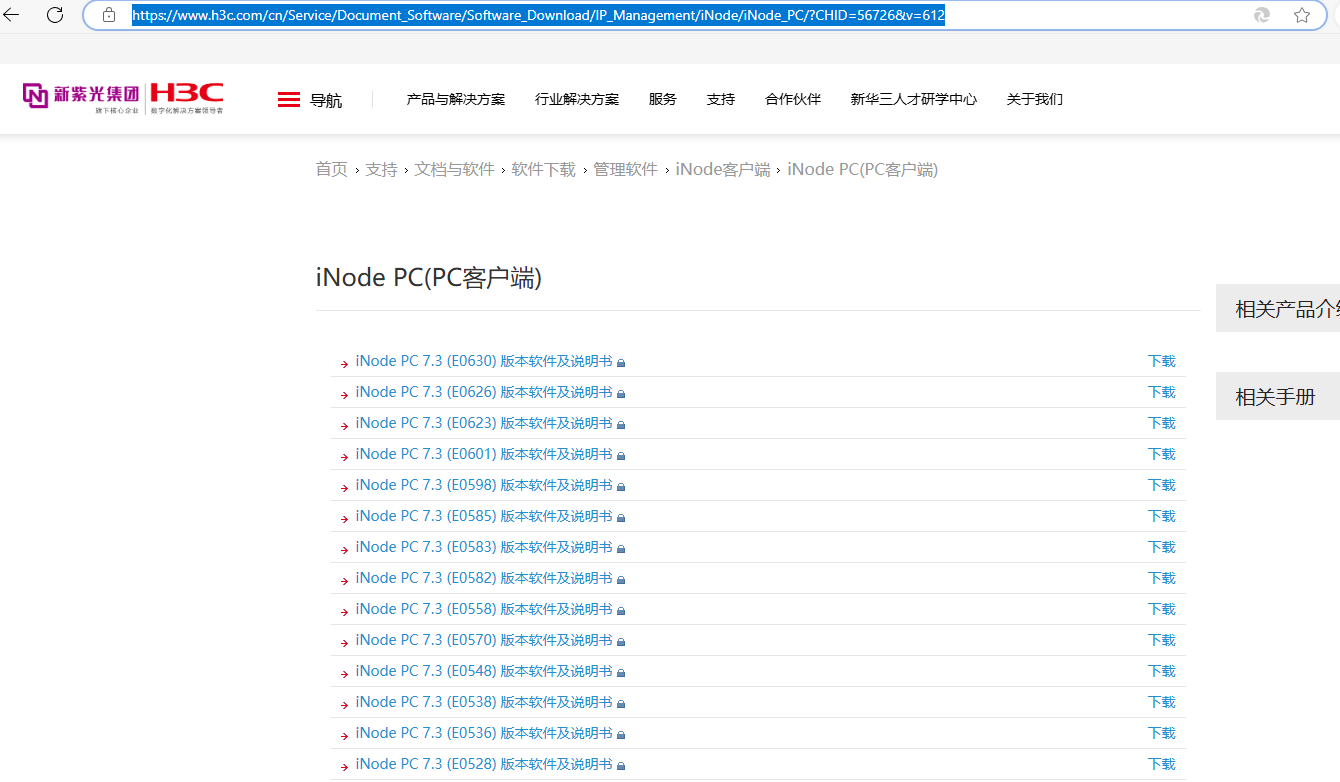This screenshot has width=1340, height=782.
Task: Click 下载 for E0583 version
Action: [1162, 547]
